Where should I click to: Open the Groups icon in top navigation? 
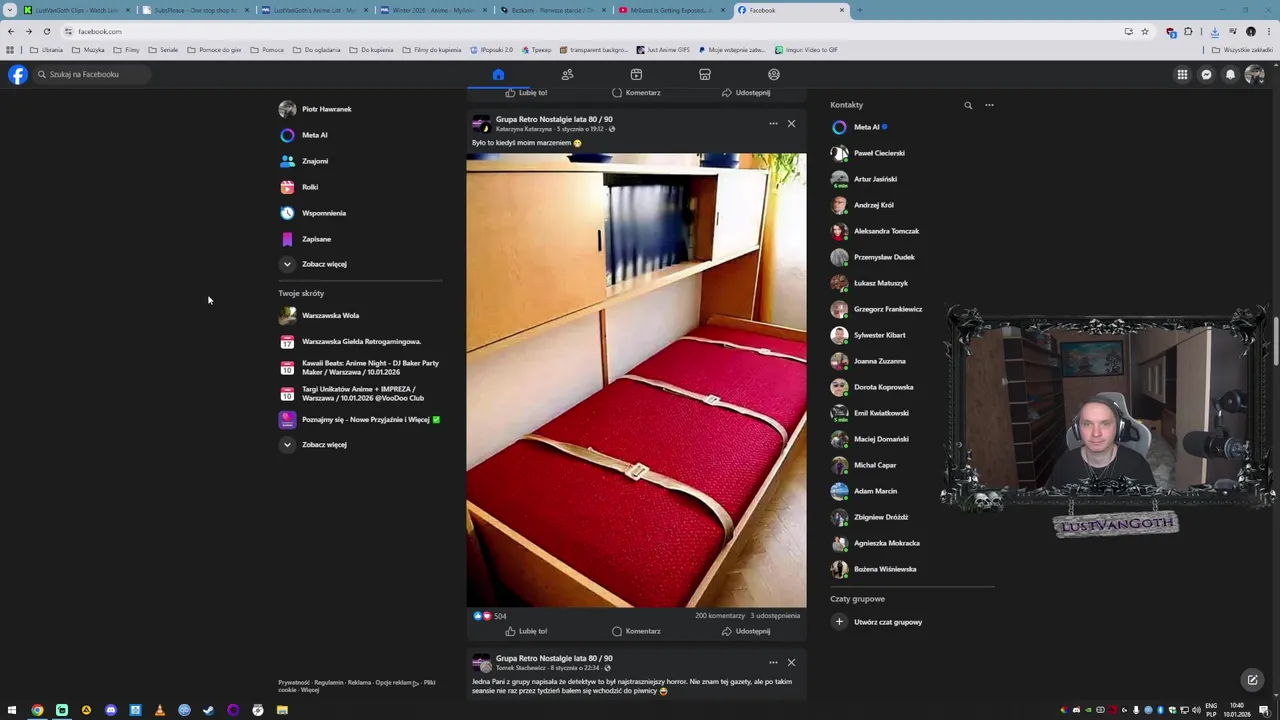coord(773,74)
